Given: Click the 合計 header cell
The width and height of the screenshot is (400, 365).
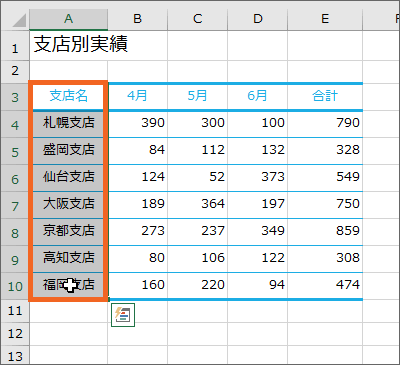Looking at the screenshot, I should [325, 97].
